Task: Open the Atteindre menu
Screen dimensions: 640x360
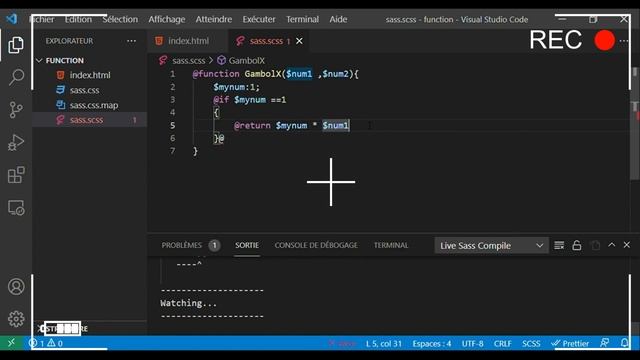Action: coord(213,19)
